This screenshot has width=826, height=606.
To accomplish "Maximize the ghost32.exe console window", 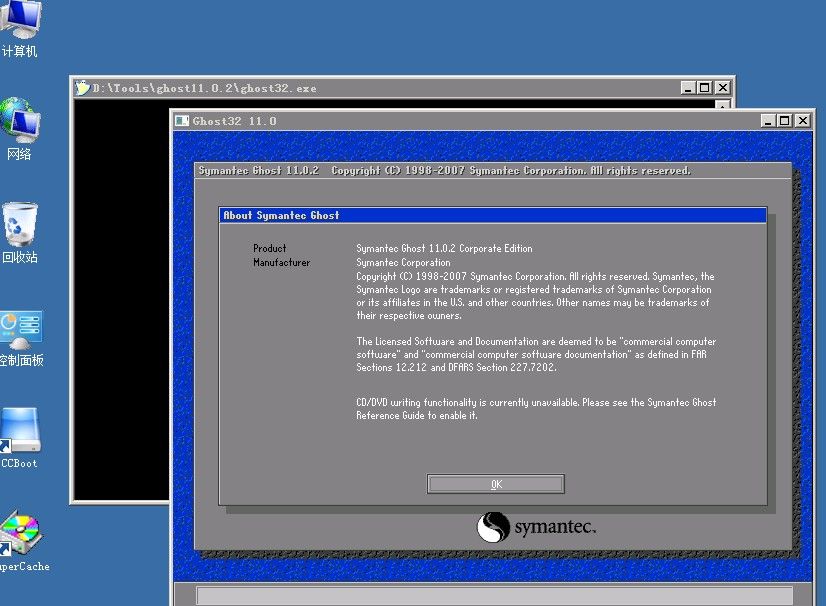I will click(x=705, y=87).
